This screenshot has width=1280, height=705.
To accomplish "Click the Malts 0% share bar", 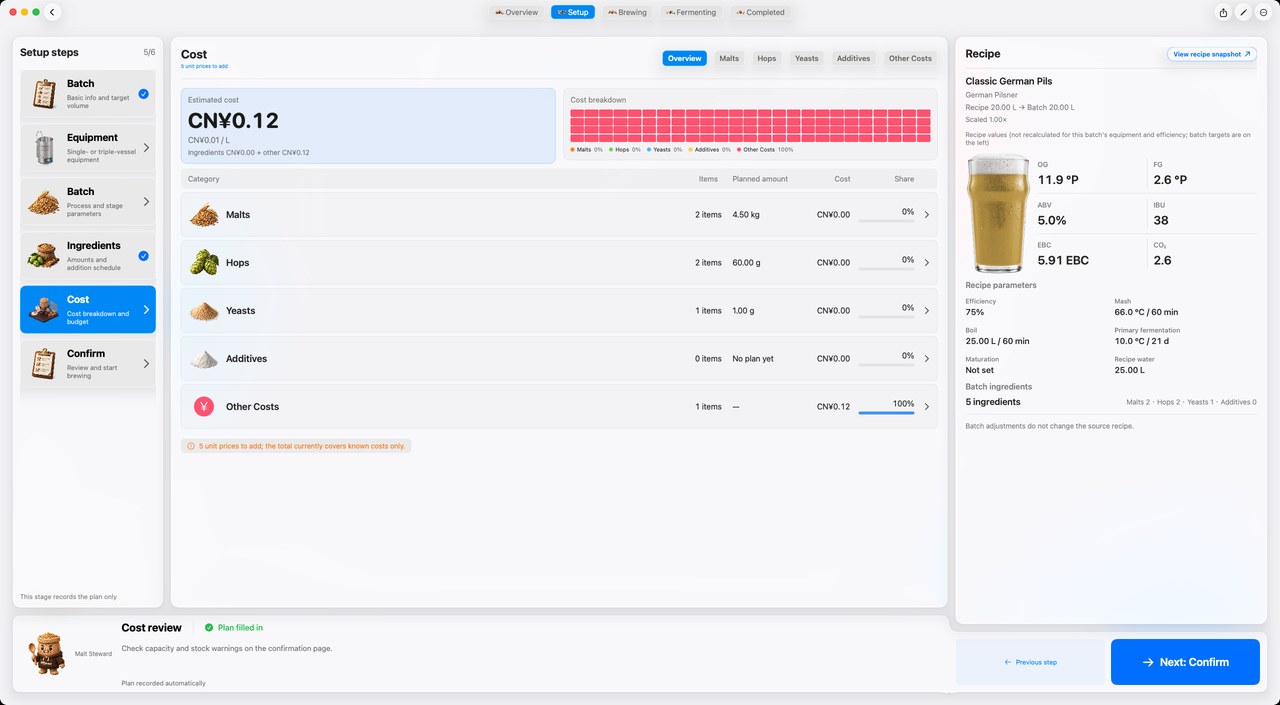I will click(887, 220).
